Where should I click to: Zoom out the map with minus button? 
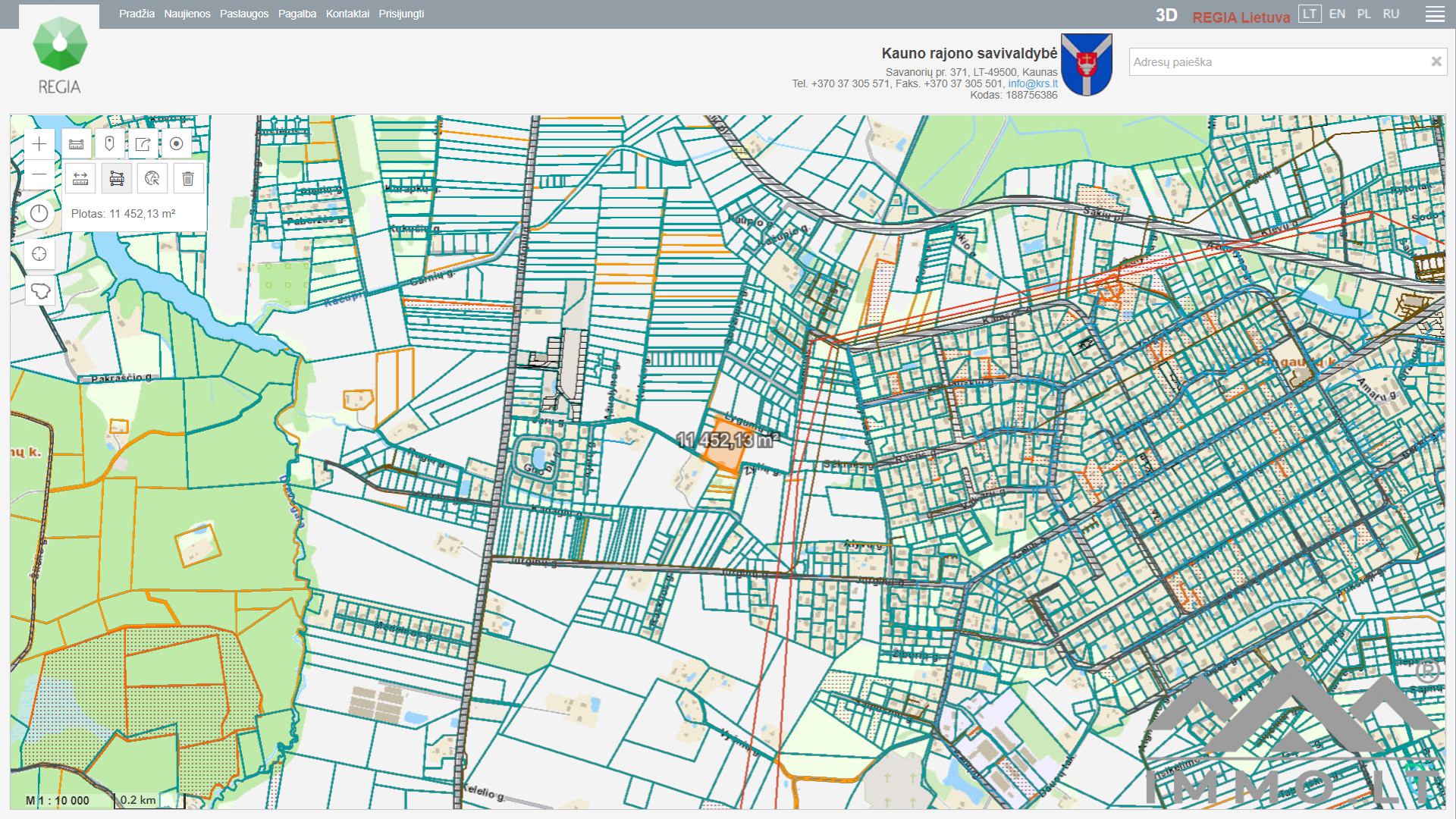39,175
